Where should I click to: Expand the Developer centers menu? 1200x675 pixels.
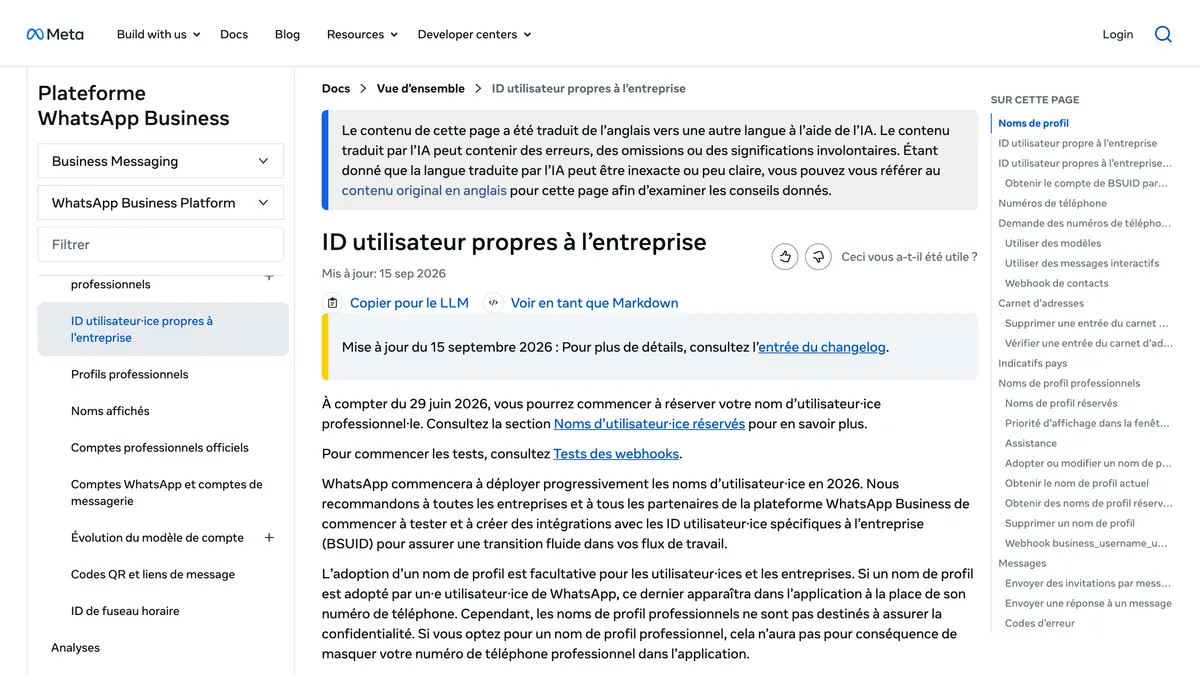click(474, 34)
